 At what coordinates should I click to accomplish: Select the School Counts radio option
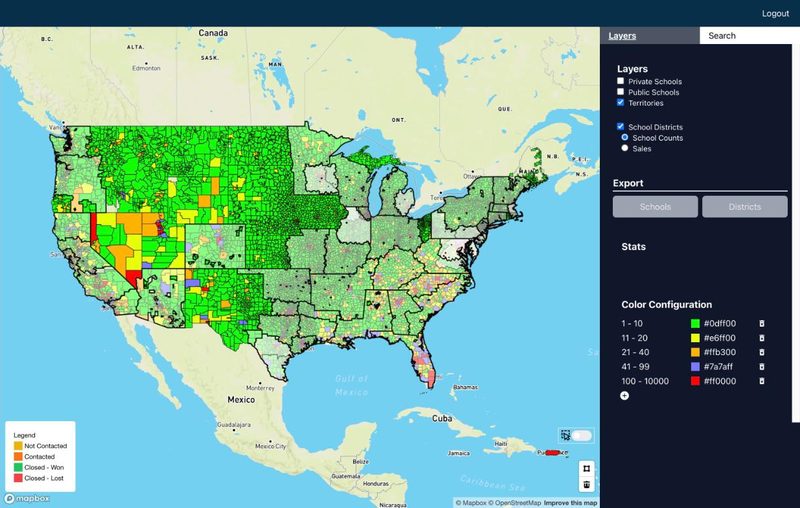coord(624,137)
